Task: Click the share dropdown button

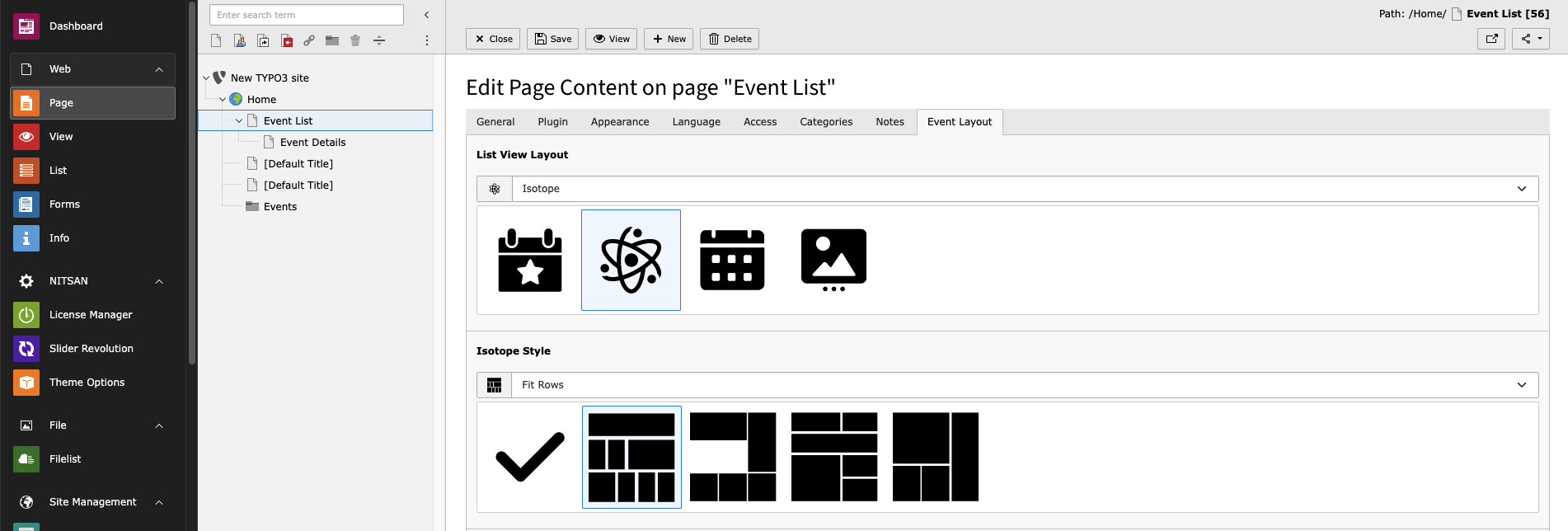Action: (1531, 39)
